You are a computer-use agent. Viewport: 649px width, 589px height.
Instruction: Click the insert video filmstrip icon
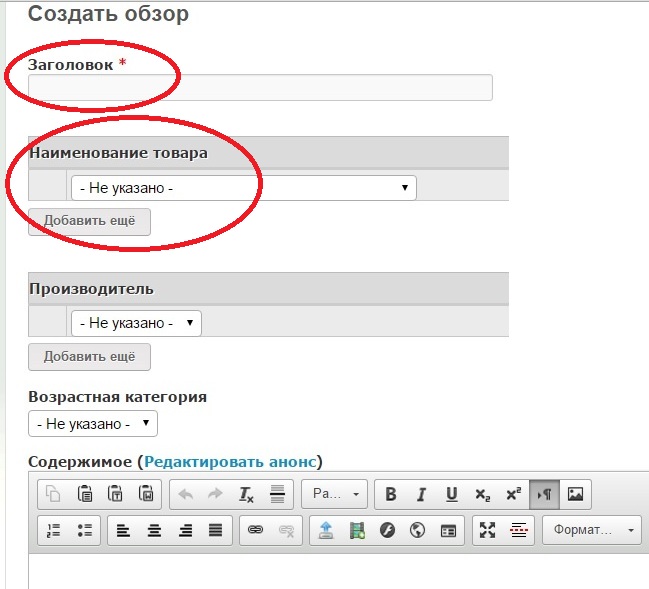pyautogui.click(x=356, y=530)
